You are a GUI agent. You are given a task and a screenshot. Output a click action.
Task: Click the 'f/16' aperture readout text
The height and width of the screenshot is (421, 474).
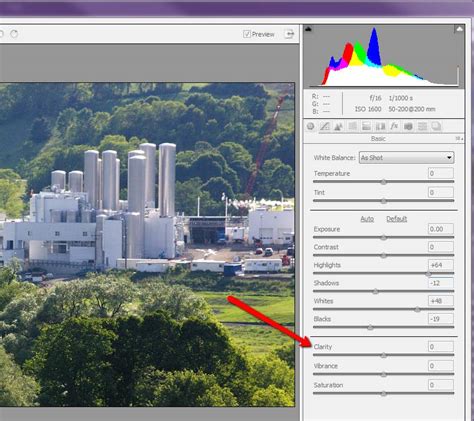click(x=375, y=98)
